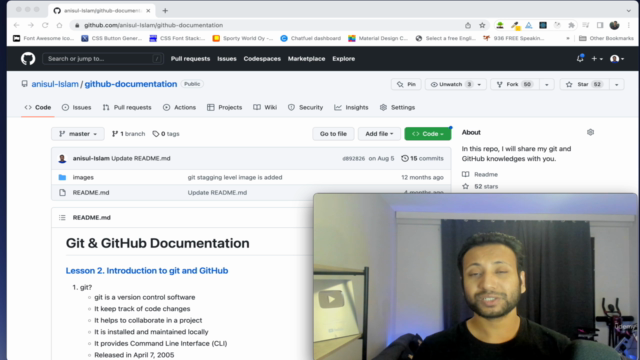Open README table of contents icon
Image resolution: width=640 pixels, height=360 pixels.
(x=62, y=218)
